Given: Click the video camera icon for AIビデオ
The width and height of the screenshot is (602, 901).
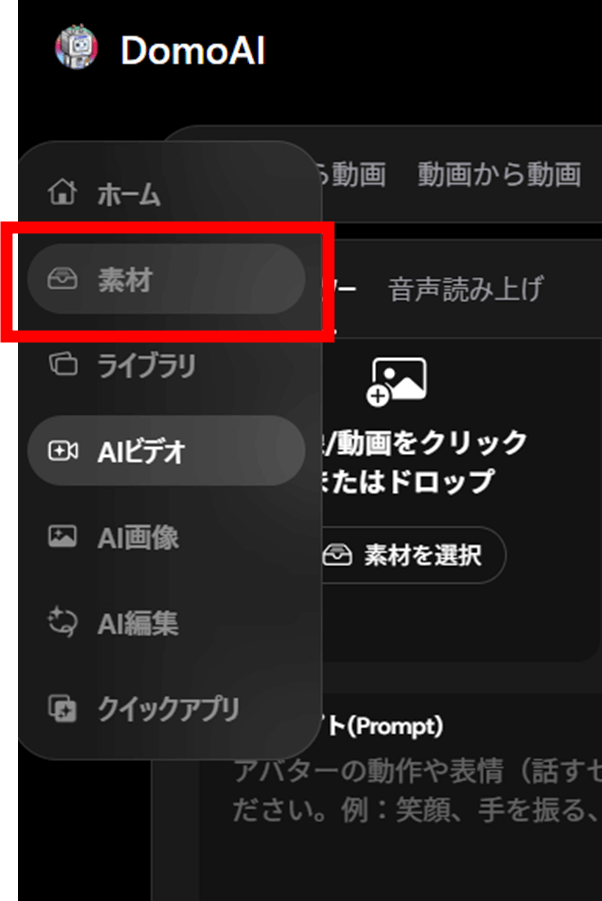Looking at the screenshot, I should (63, 451).
